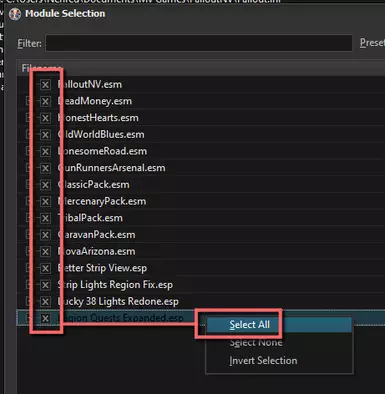Select the Better Strip View.esp entry
The image size is (385, 394).
(x=102, y=268)
